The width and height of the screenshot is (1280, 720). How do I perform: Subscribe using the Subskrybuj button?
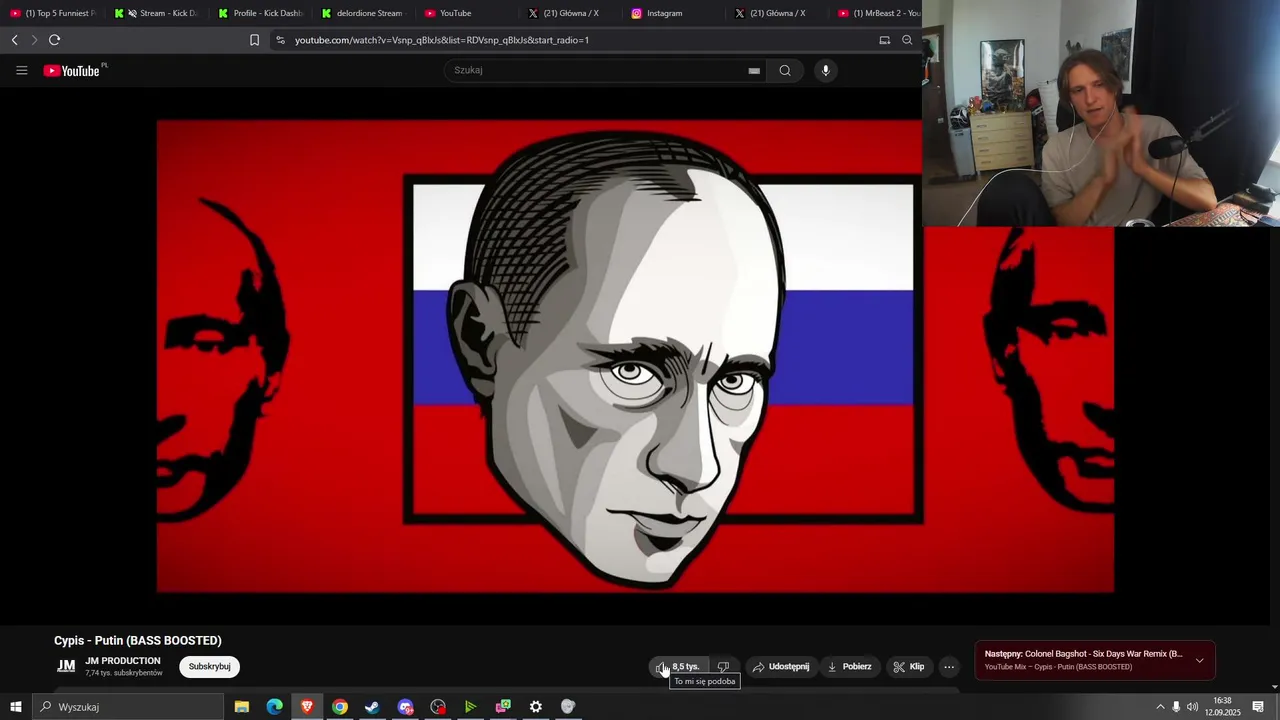pos(210,667)
